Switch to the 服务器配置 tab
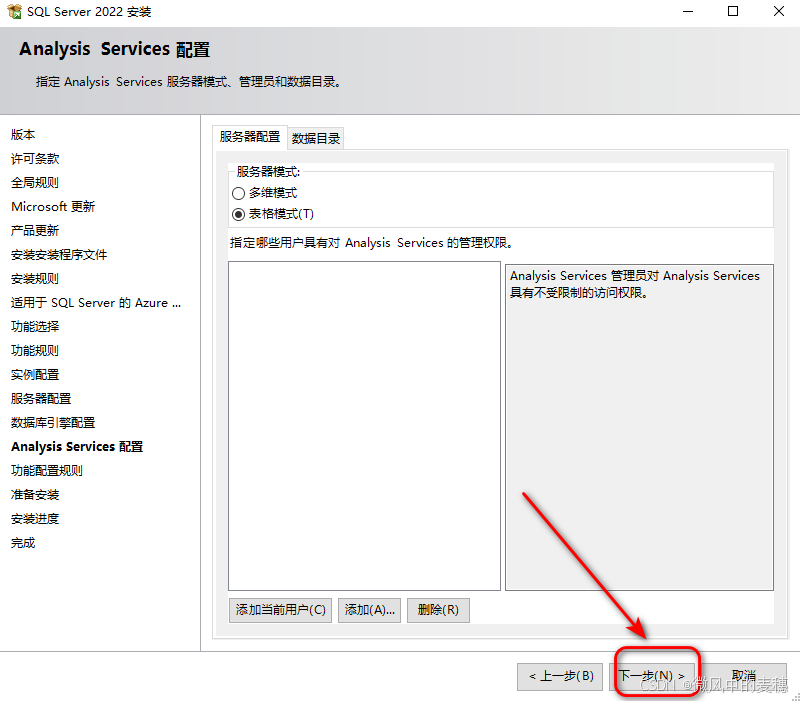The height and width of the screenshot is (701, 800). click(250, 137)
